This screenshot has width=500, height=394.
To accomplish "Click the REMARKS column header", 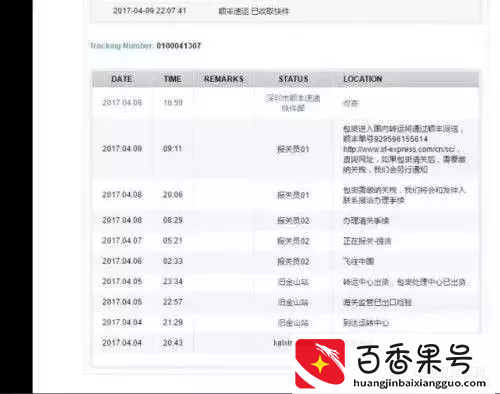I will [x=224, y=79].
